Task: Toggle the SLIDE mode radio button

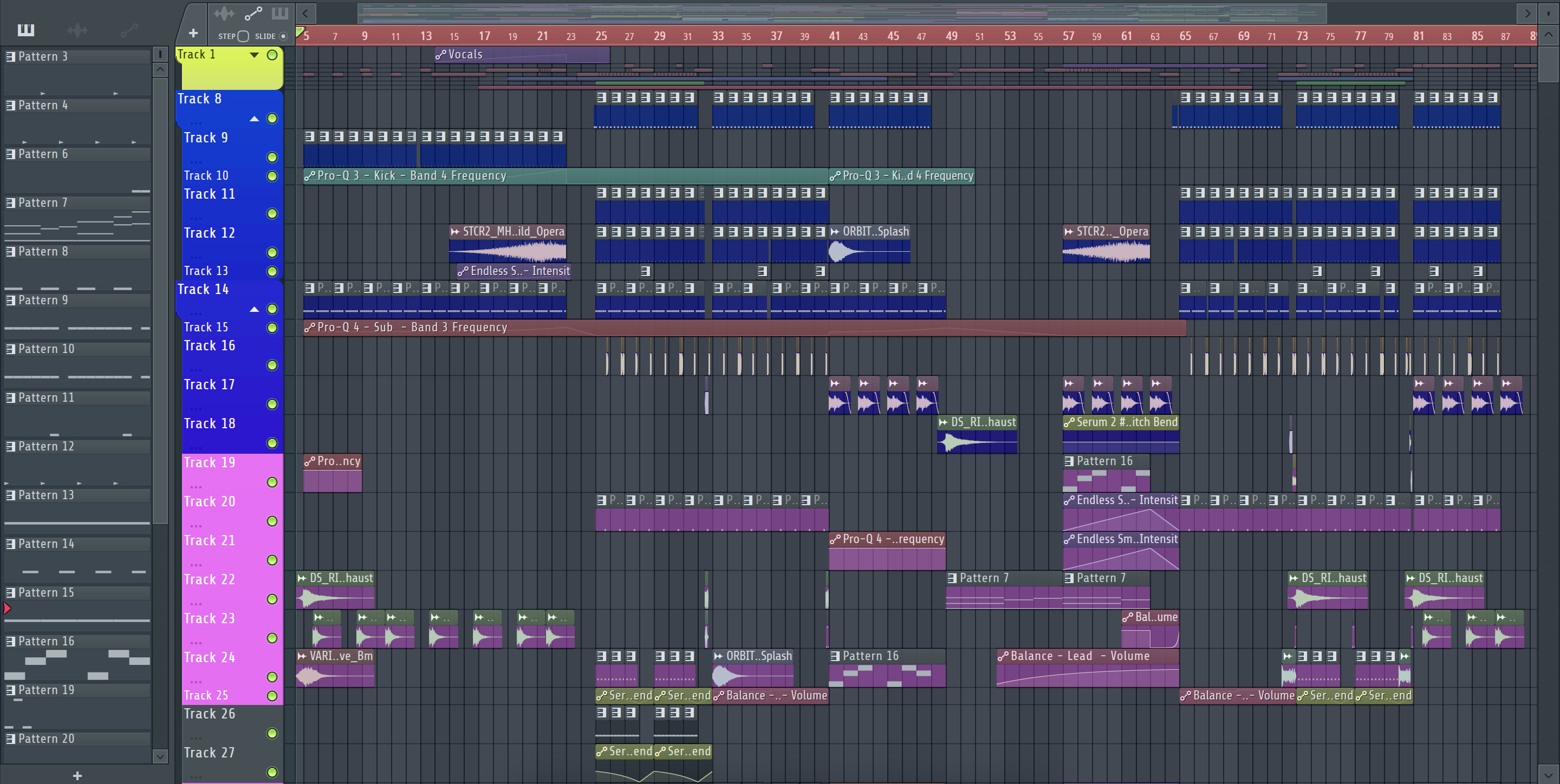Action: click(283, 36)
